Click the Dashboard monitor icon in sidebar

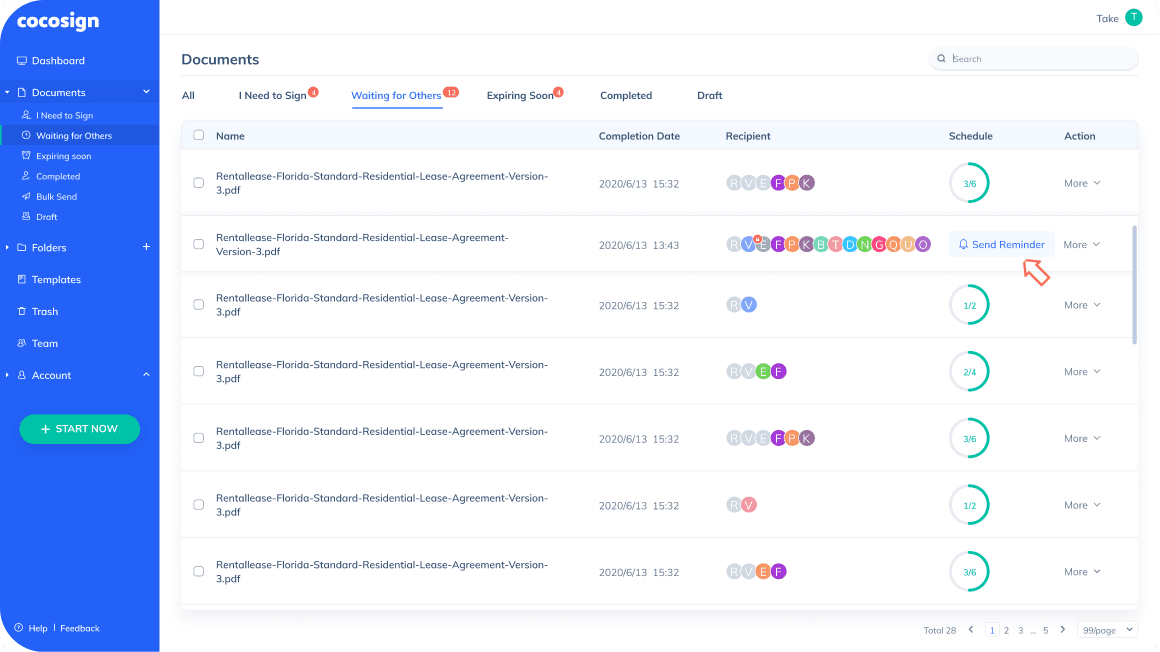[x=22, y=61]
